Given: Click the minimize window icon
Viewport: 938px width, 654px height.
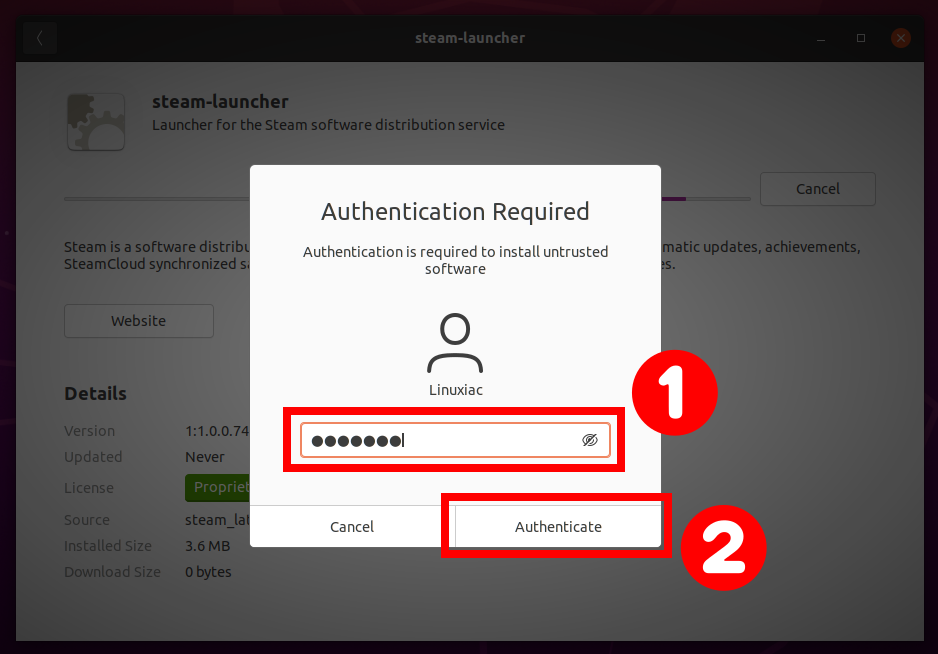Looking at the screenshot, I should (821, 38).
